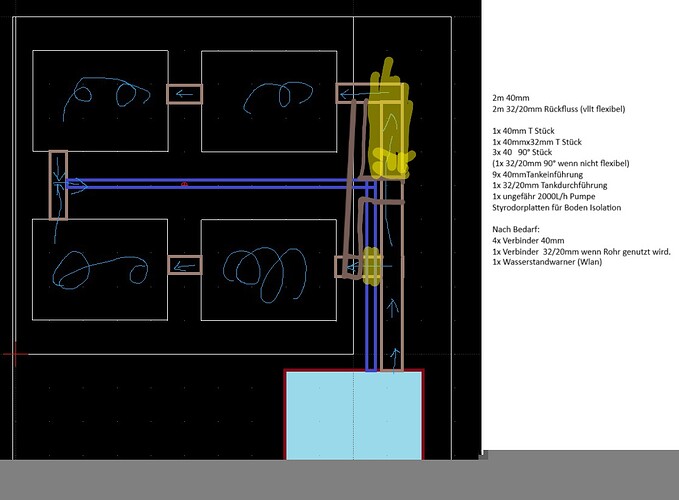Select the small yellow highlighted area lower right
Screen dimensions: 679x500
tap(373, 265)
